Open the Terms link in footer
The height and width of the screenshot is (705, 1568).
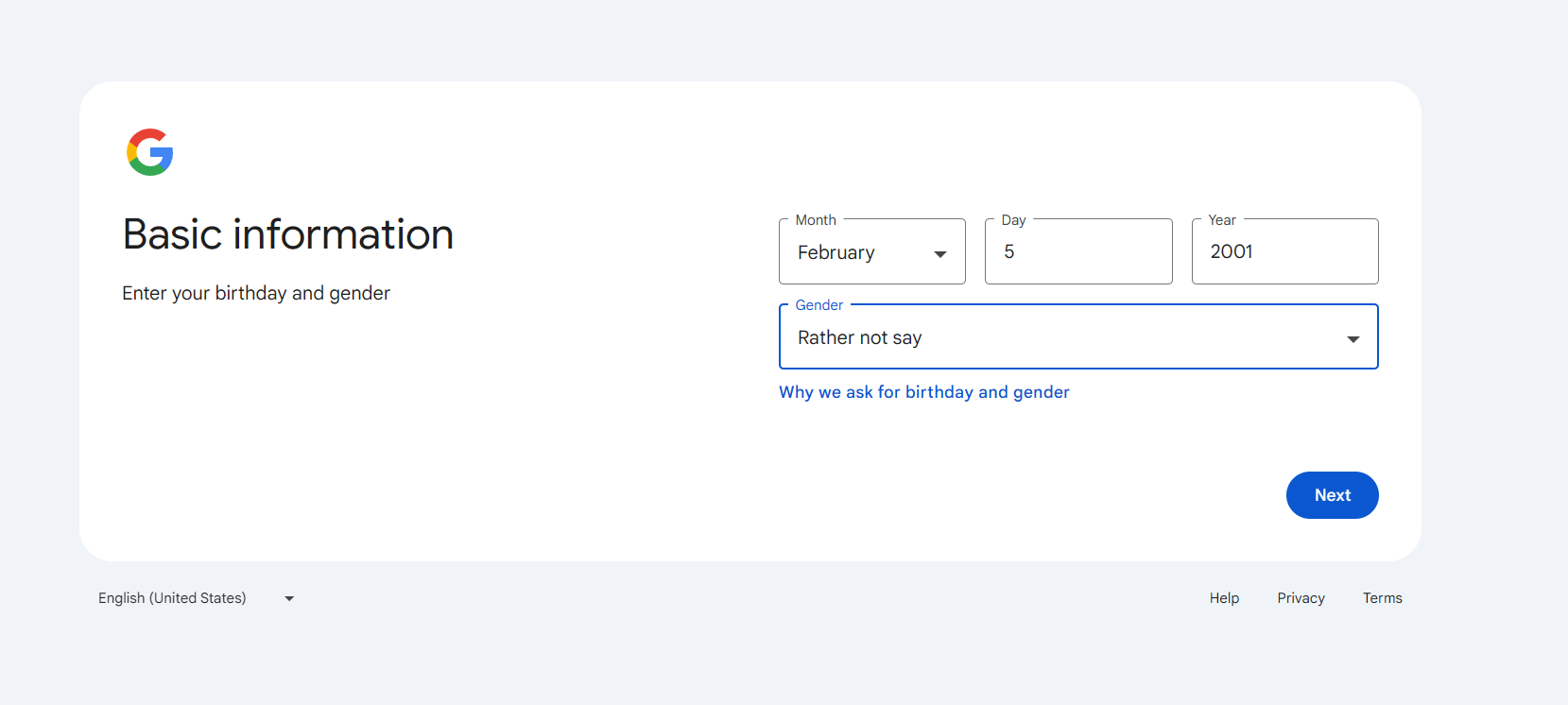(x=1382, y=598)
